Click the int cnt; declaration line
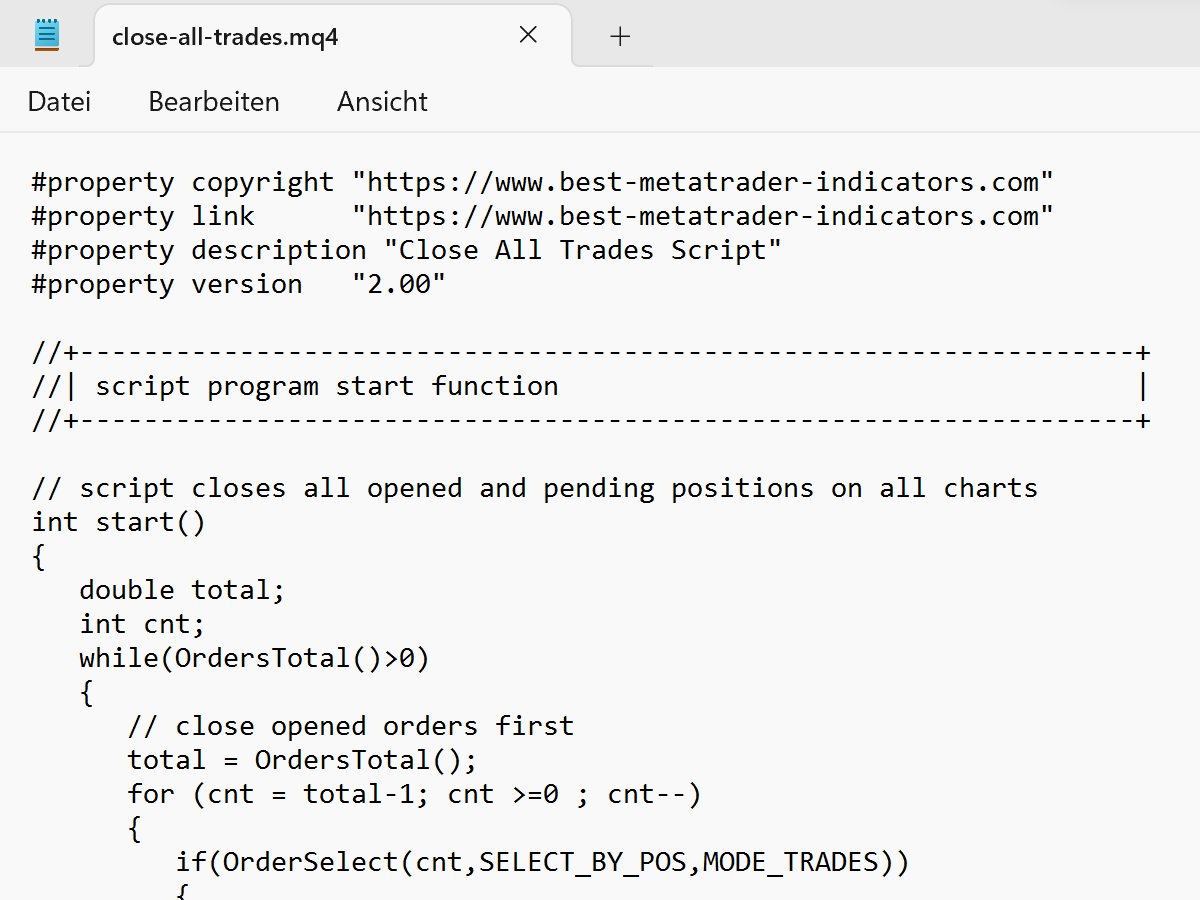Image resolution: width=1200 pixels, height=900 pixels. coord(141,623)
